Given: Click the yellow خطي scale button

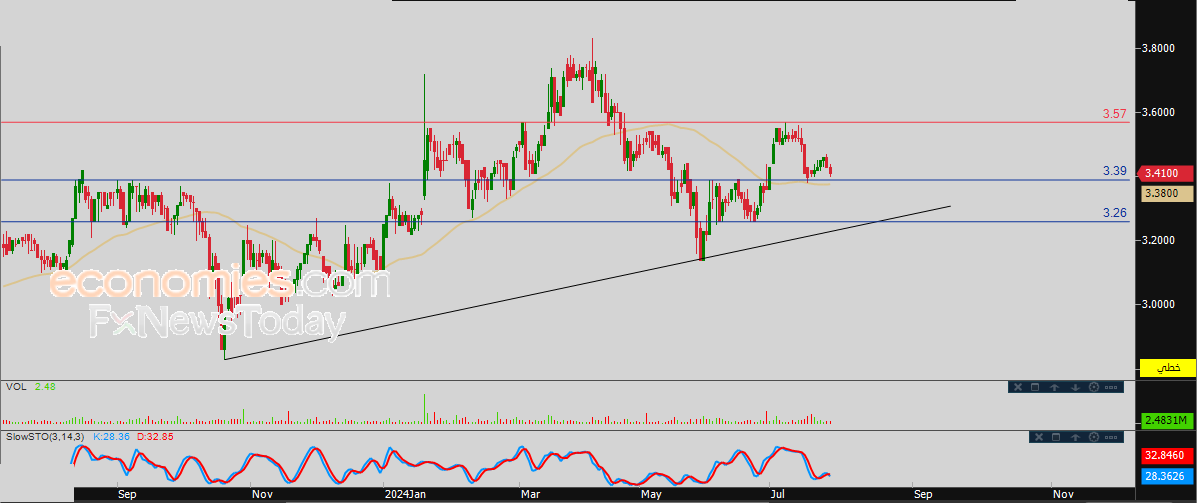Looking at the screenshot, I should 1166,368.
